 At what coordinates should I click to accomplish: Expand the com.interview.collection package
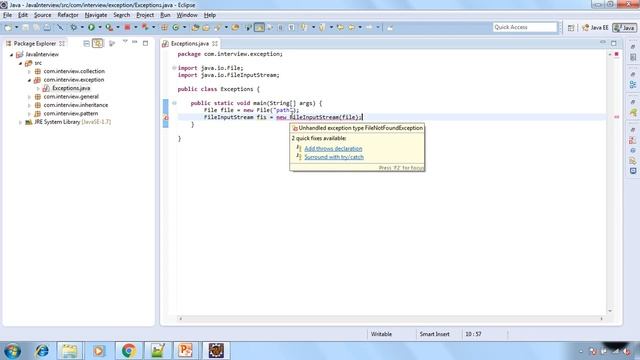tap(29, 71)
